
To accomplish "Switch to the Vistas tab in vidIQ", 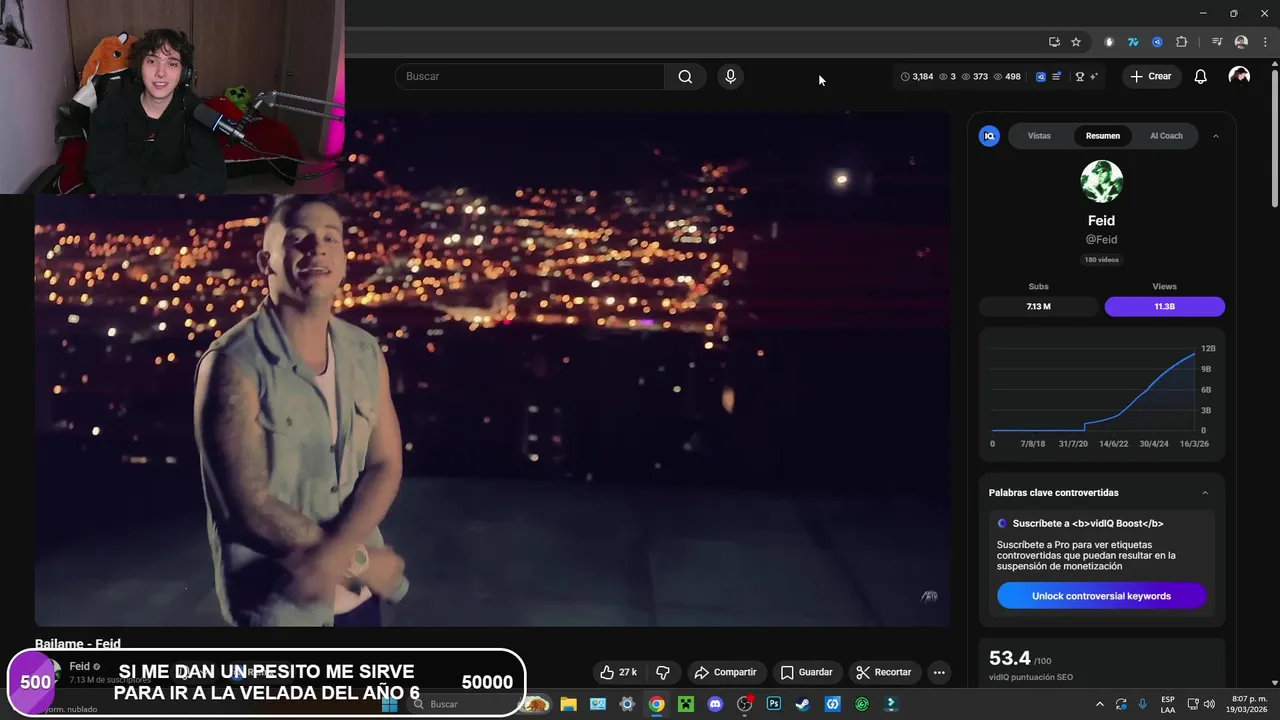I will coord(1039,136).
